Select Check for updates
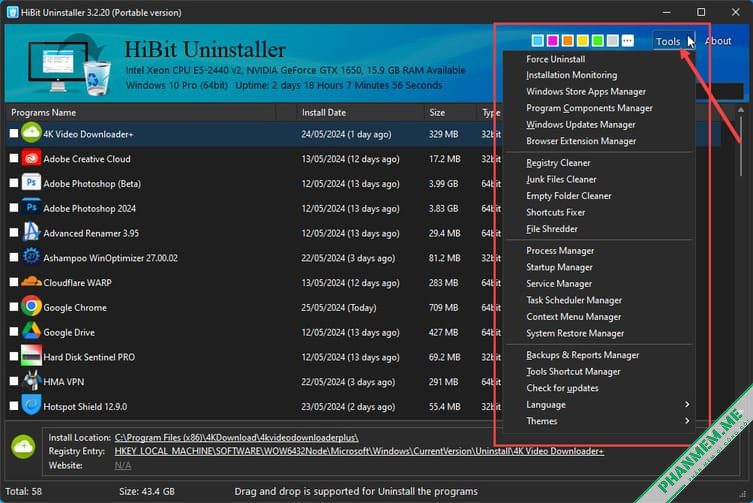The height and width of the screenshot is (503, 753). coord(599,388)
